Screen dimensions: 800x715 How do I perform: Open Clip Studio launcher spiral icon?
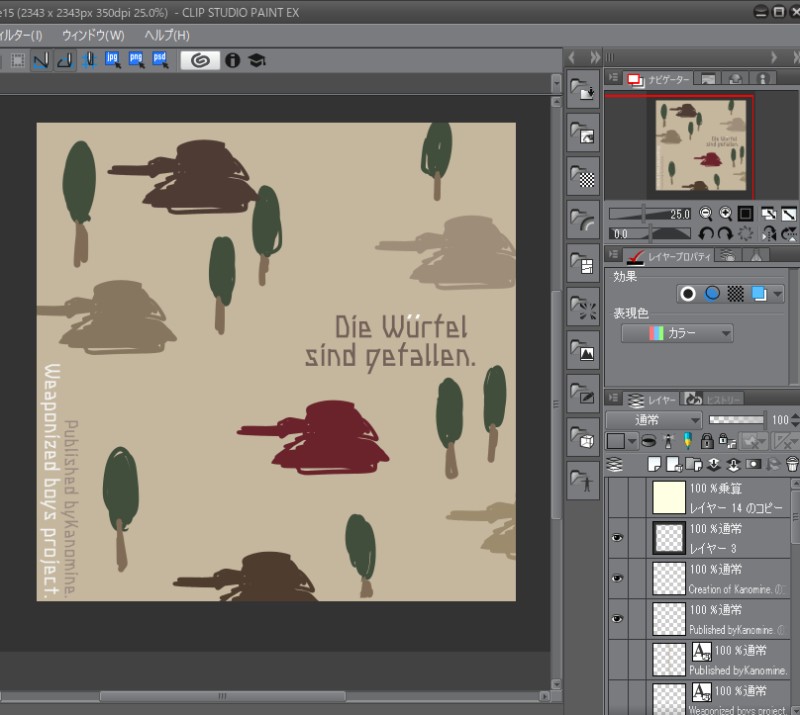(x=200, y=60)
